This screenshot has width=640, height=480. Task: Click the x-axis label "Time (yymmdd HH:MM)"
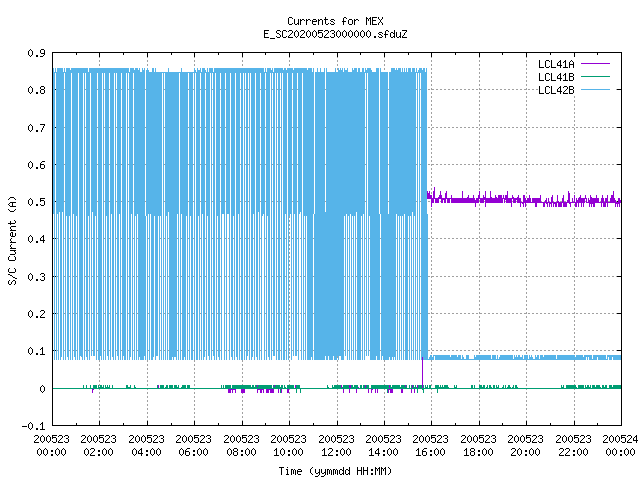tap(335, 471)
